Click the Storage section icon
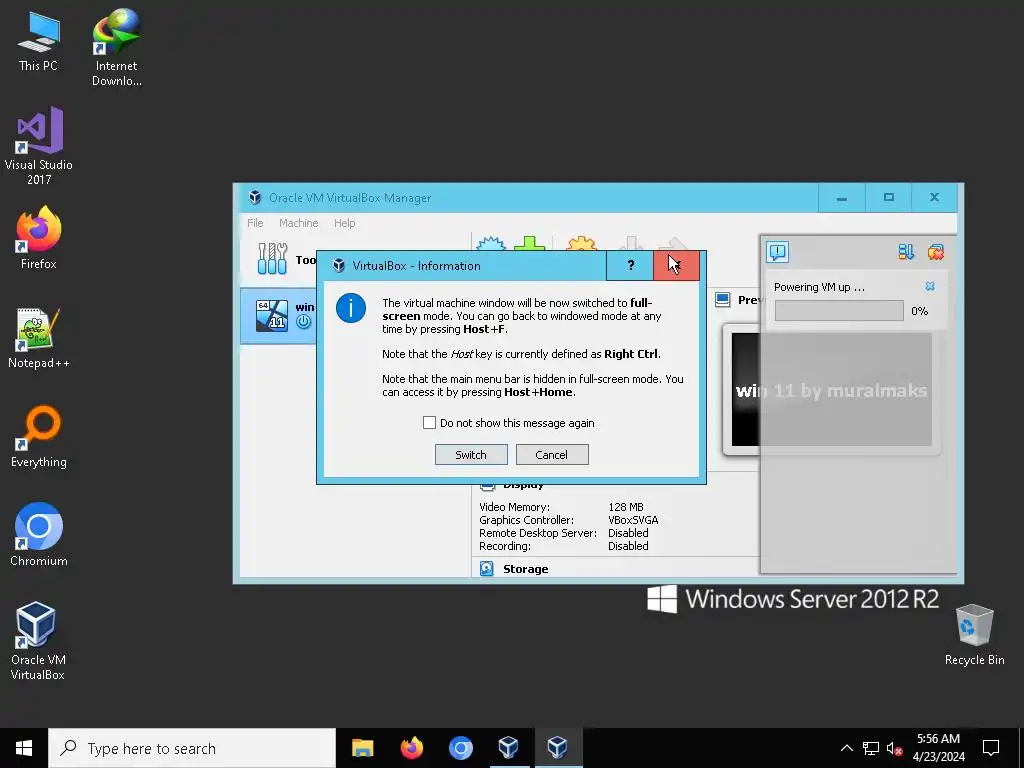 [487, 569]
